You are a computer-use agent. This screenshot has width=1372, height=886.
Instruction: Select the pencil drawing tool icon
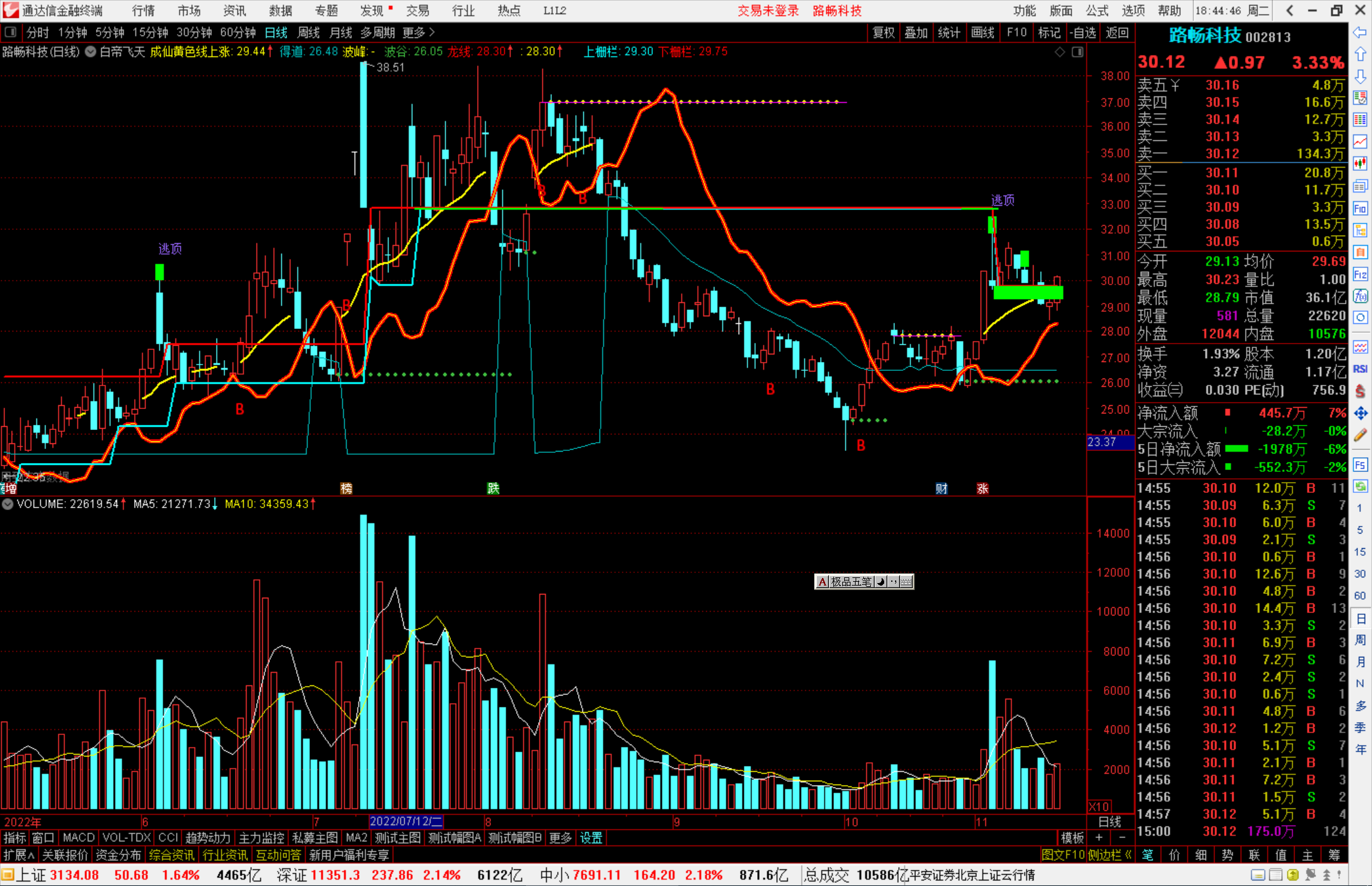click(1360, 436)
